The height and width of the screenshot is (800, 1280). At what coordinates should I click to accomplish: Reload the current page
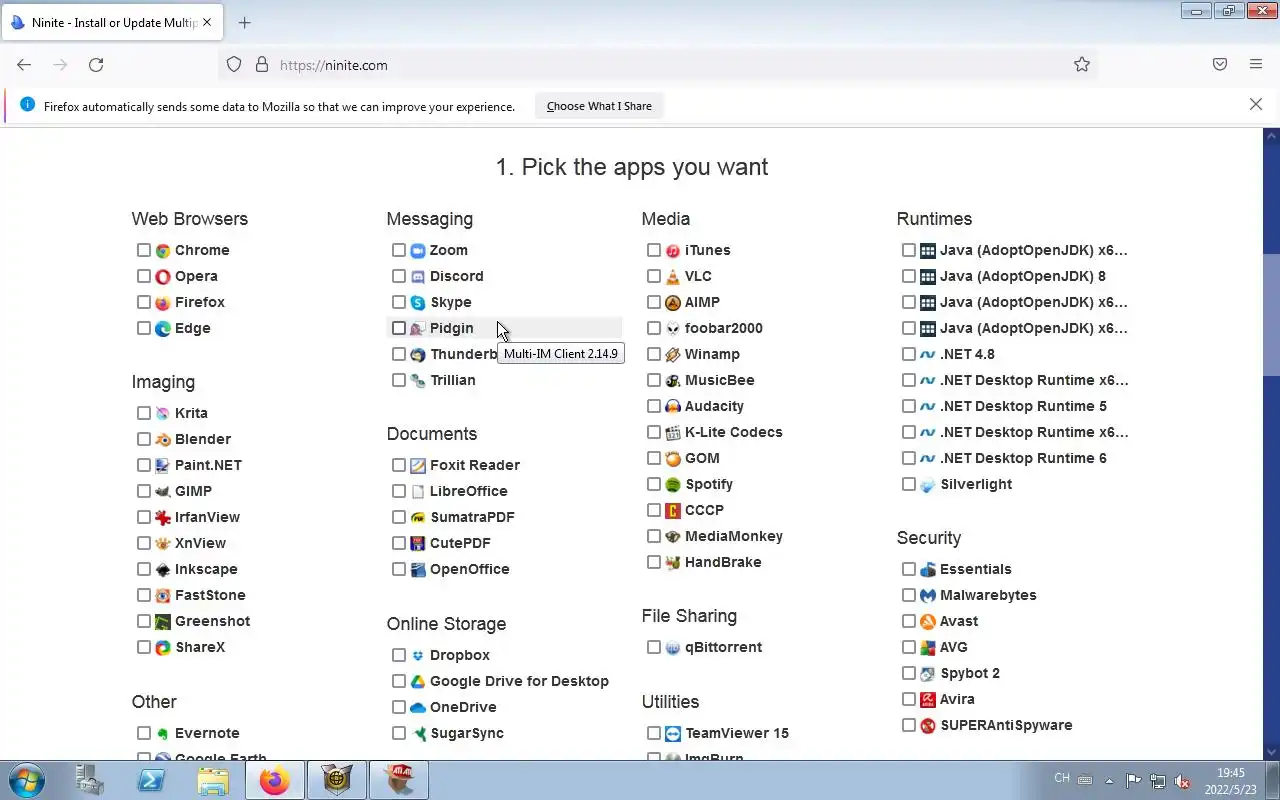(96, 65)
